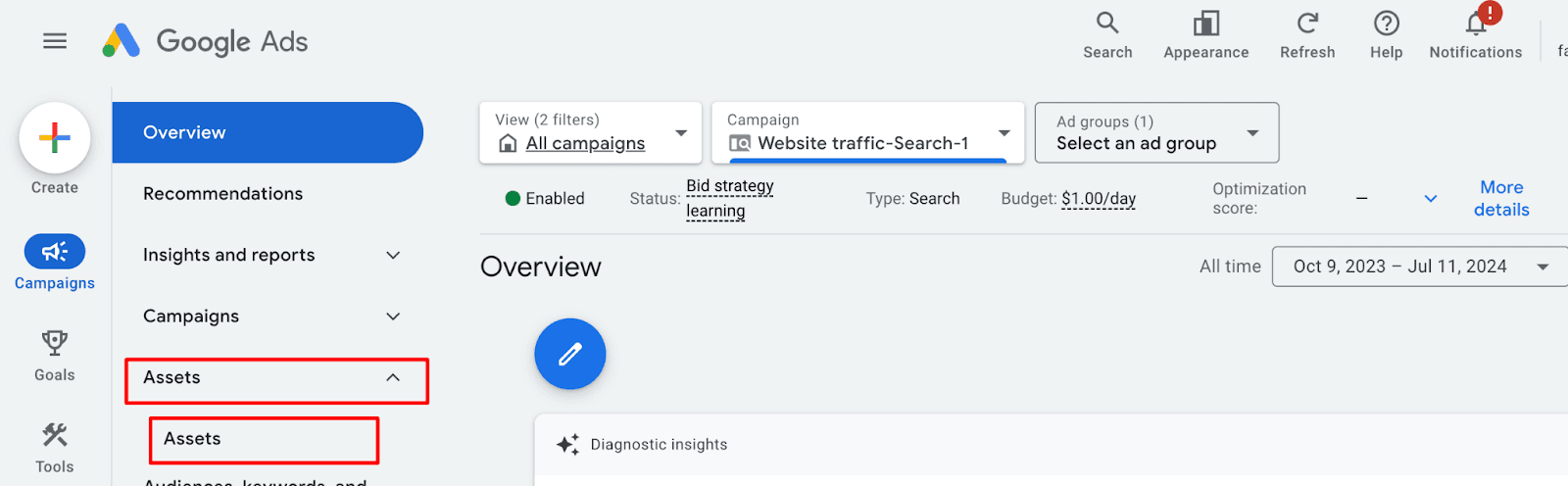The width and height of the screenshot is (1568, 486).
Task: Open the Goals trophy section
Action: pos(55,356)
